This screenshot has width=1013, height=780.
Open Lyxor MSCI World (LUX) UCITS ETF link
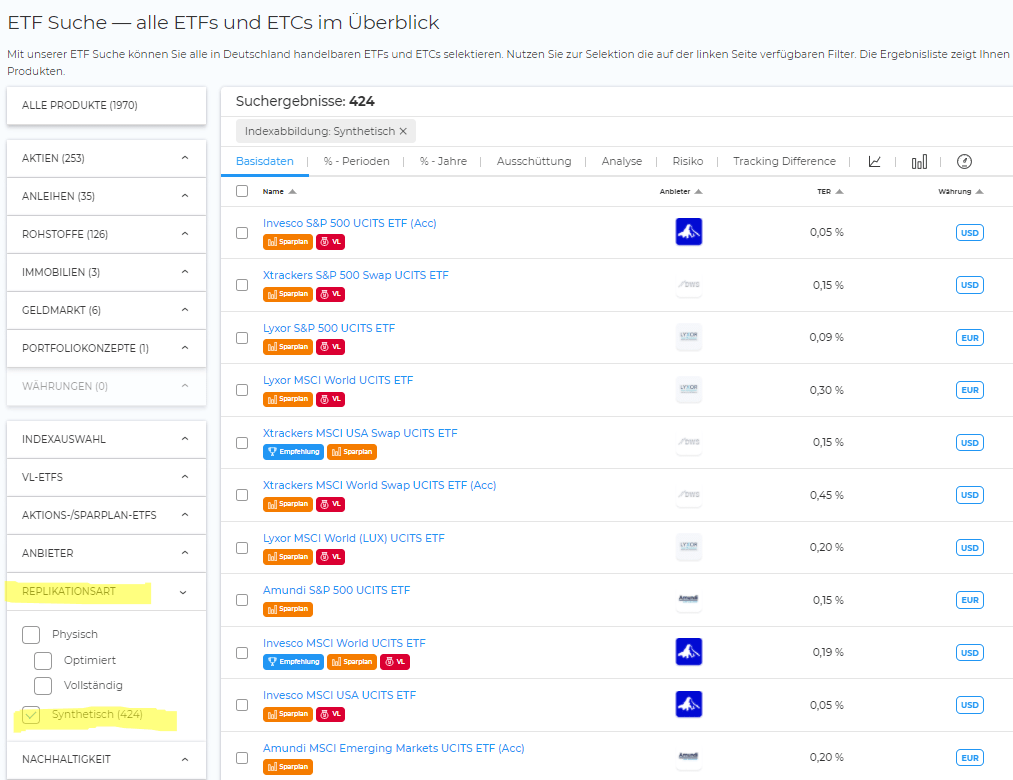click(353, 538)
